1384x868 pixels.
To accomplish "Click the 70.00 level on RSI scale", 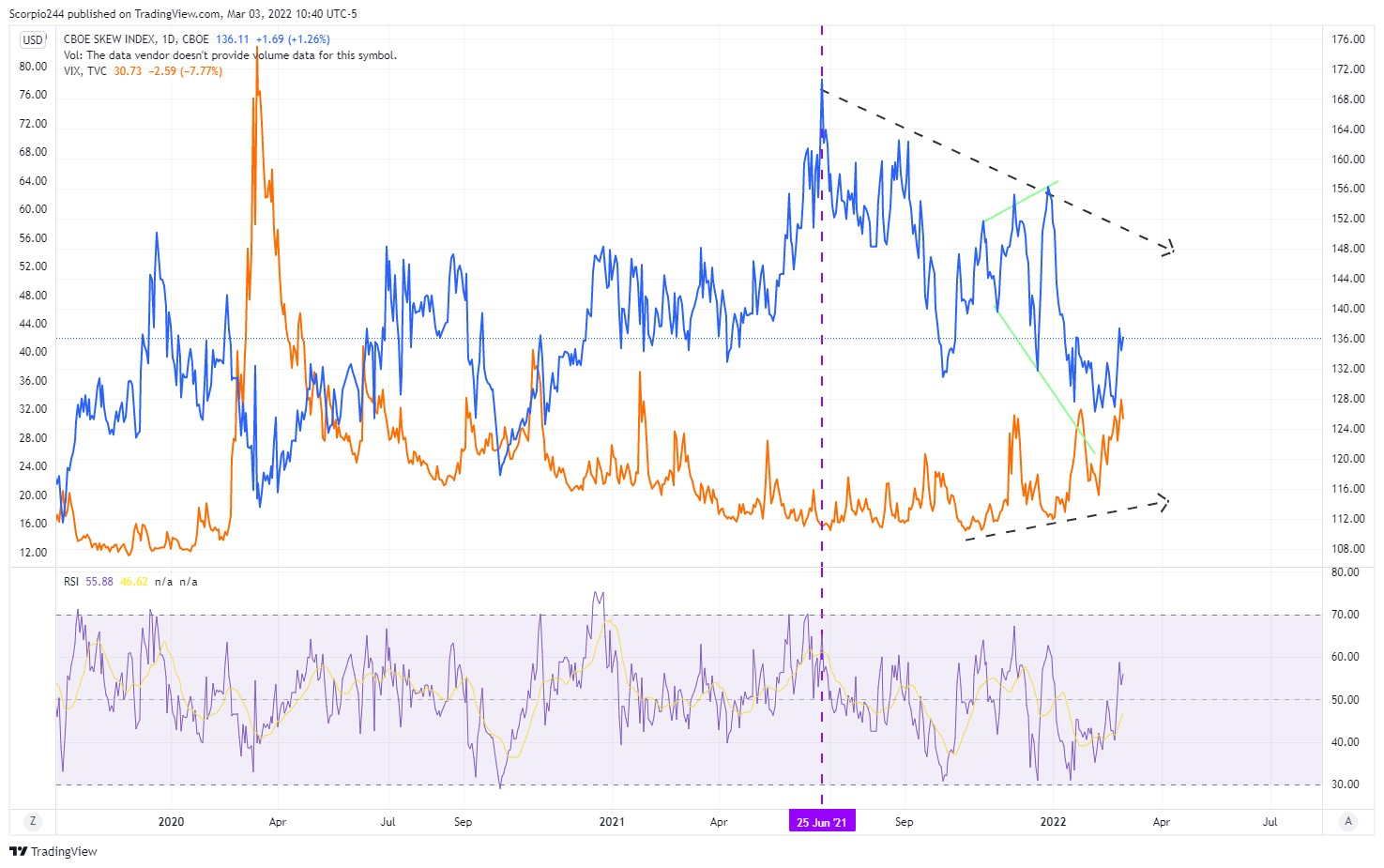I will click(x=1346, y=615).
